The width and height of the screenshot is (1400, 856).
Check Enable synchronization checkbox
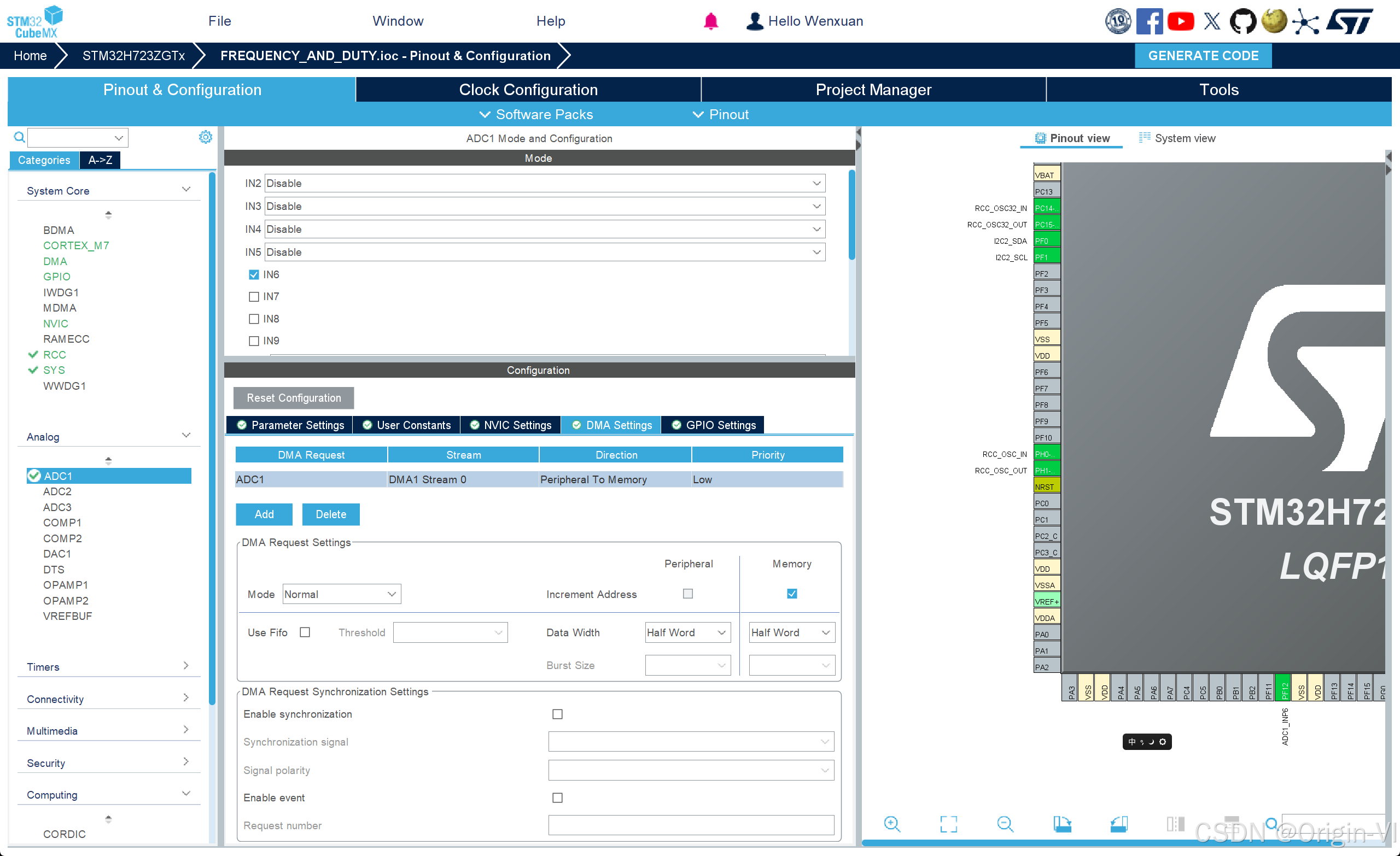click(557, 714)
